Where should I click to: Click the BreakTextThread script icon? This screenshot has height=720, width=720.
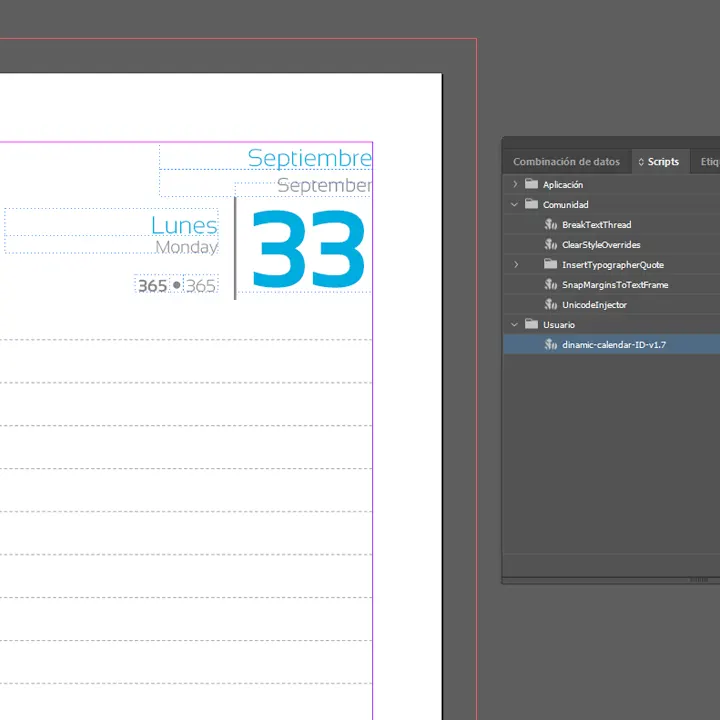click(x=550, y=225)
